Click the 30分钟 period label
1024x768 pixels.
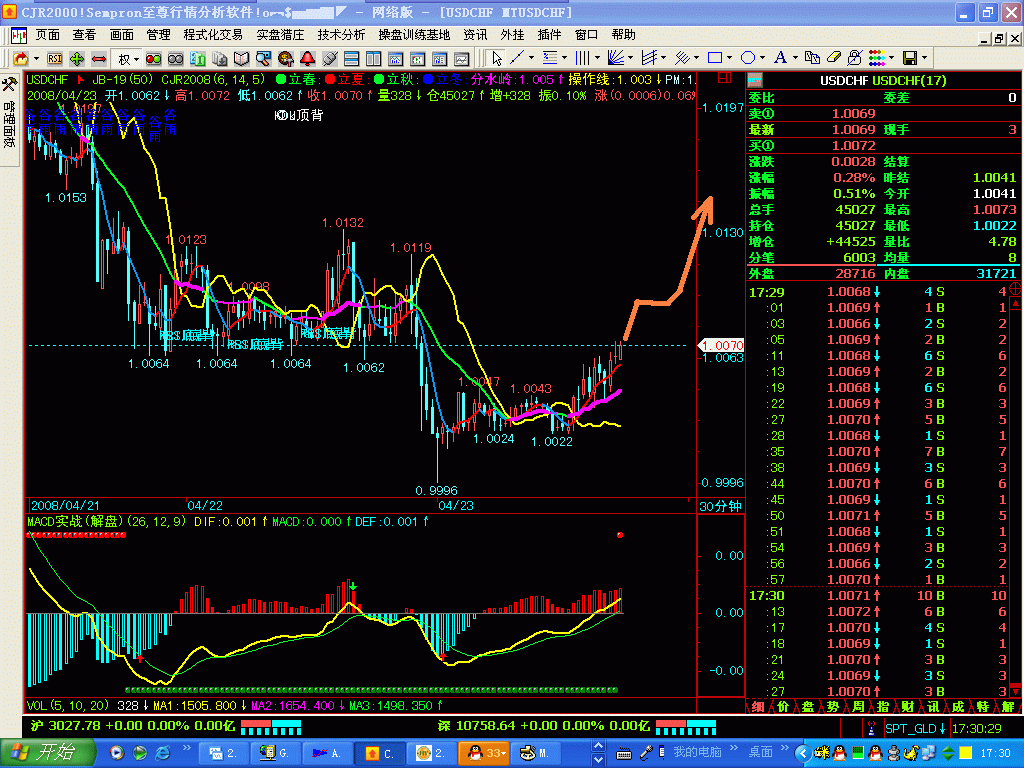coord(720,506)
